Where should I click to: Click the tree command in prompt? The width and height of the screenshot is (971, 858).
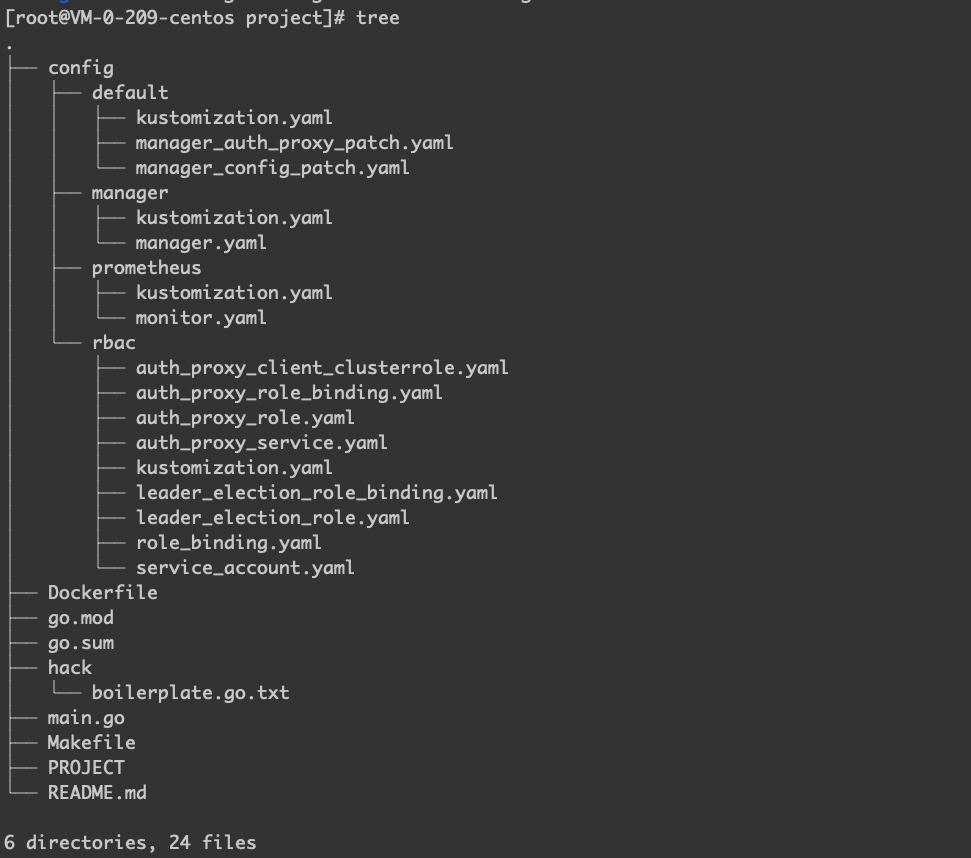pos(377,18)
